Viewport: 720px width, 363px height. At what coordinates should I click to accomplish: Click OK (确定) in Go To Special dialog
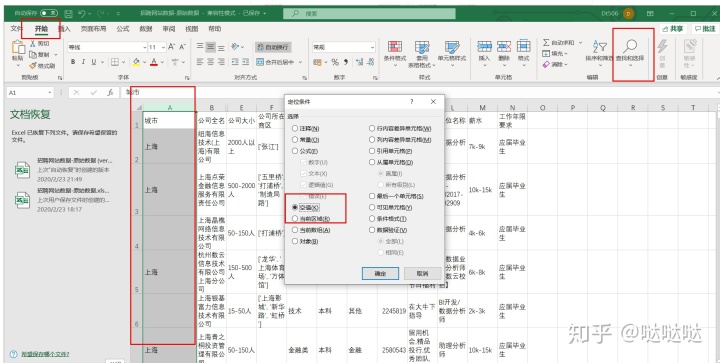click(380, 273)
